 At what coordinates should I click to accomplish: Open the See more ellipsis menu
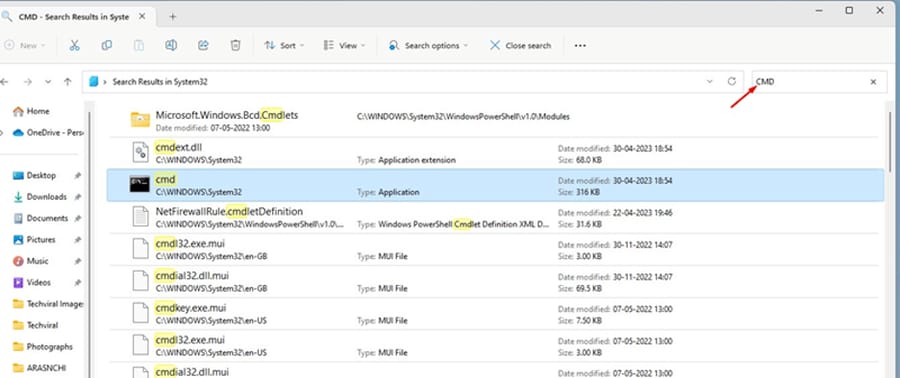(580, 45)
